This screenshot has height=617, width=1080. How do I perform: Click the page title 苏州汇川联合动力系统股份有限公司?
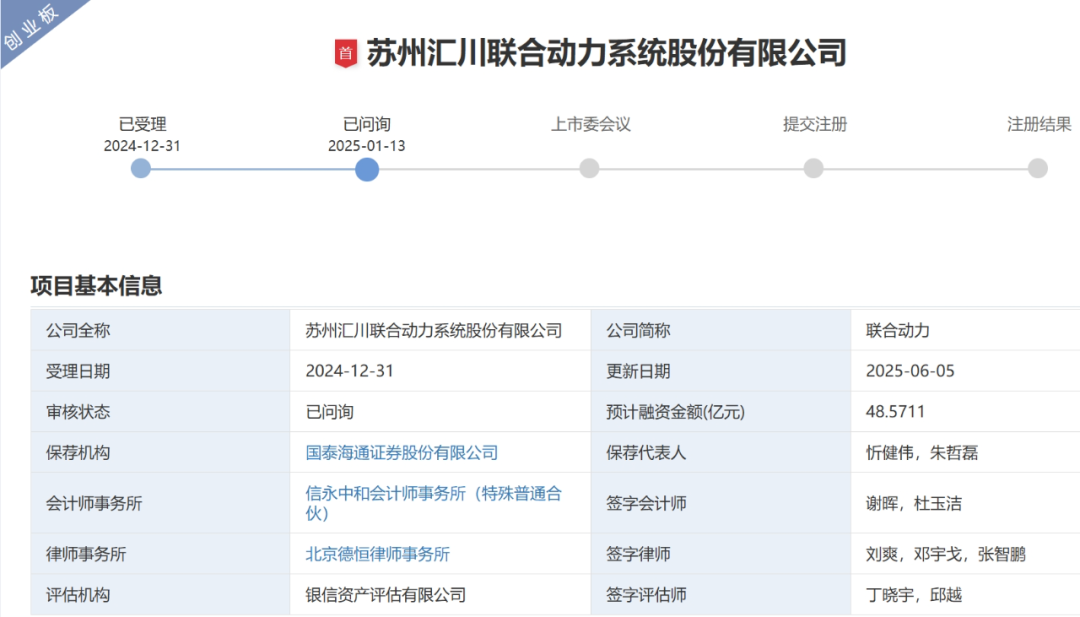click(606, 53)
